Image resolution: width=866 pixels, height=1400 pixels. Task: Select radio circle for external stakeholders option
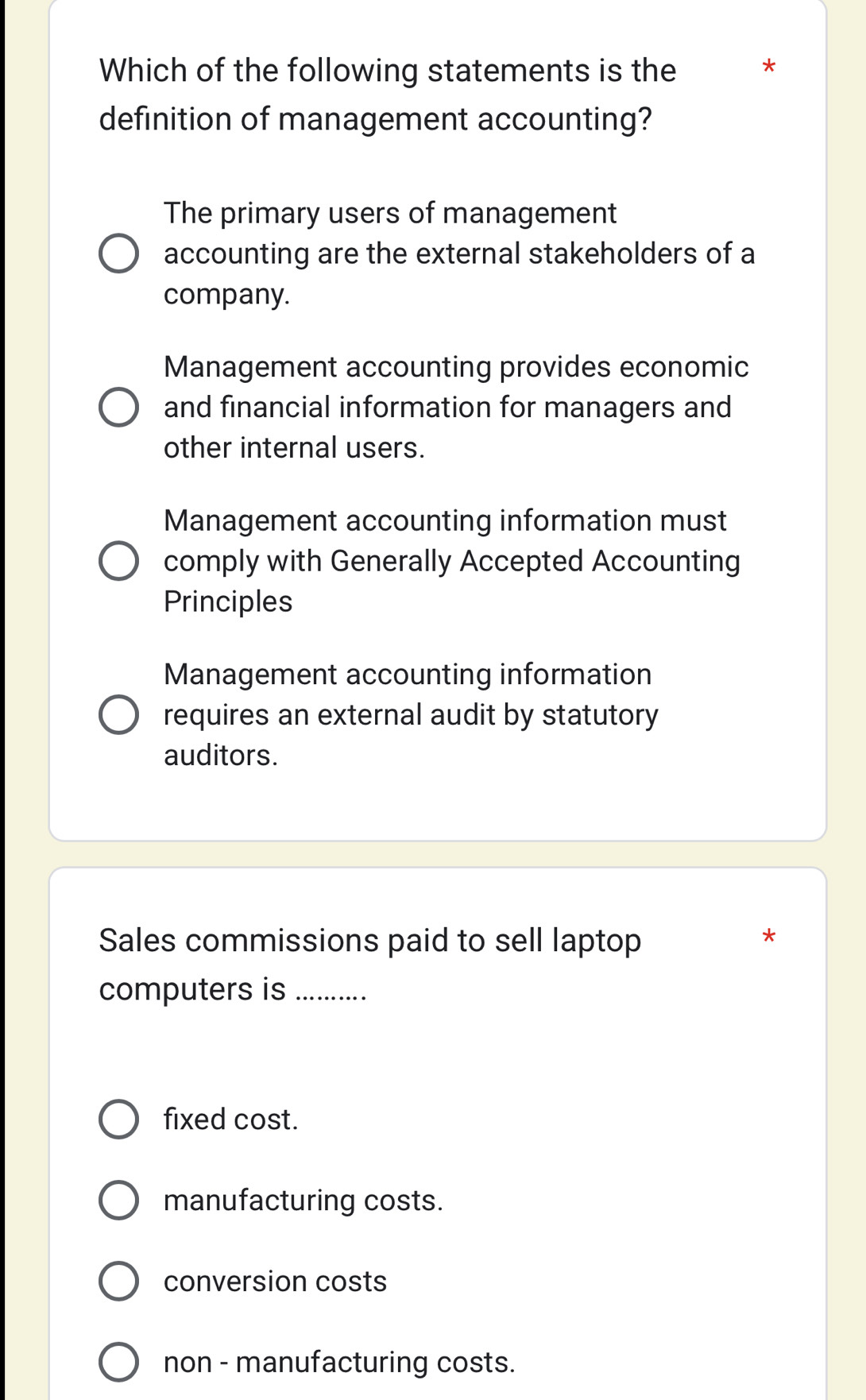(118, 254)
